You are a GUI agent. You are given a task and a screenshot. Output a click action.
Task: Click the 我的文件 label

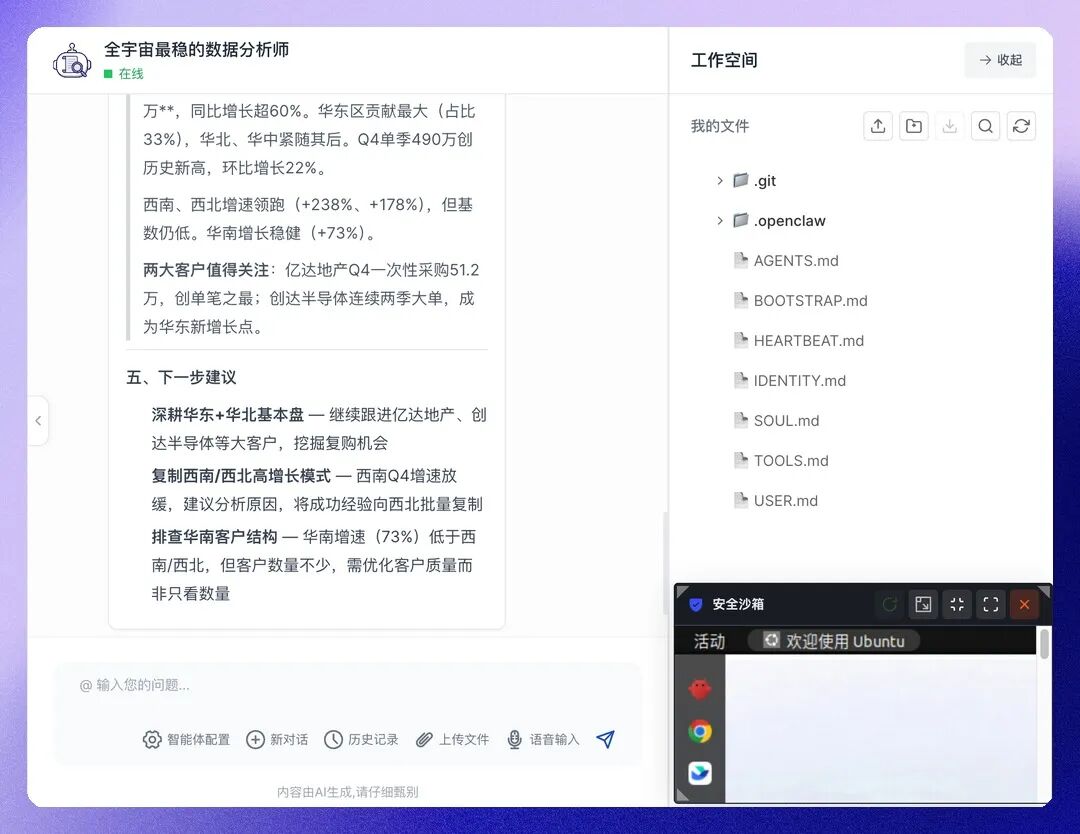tap(720, 126)
